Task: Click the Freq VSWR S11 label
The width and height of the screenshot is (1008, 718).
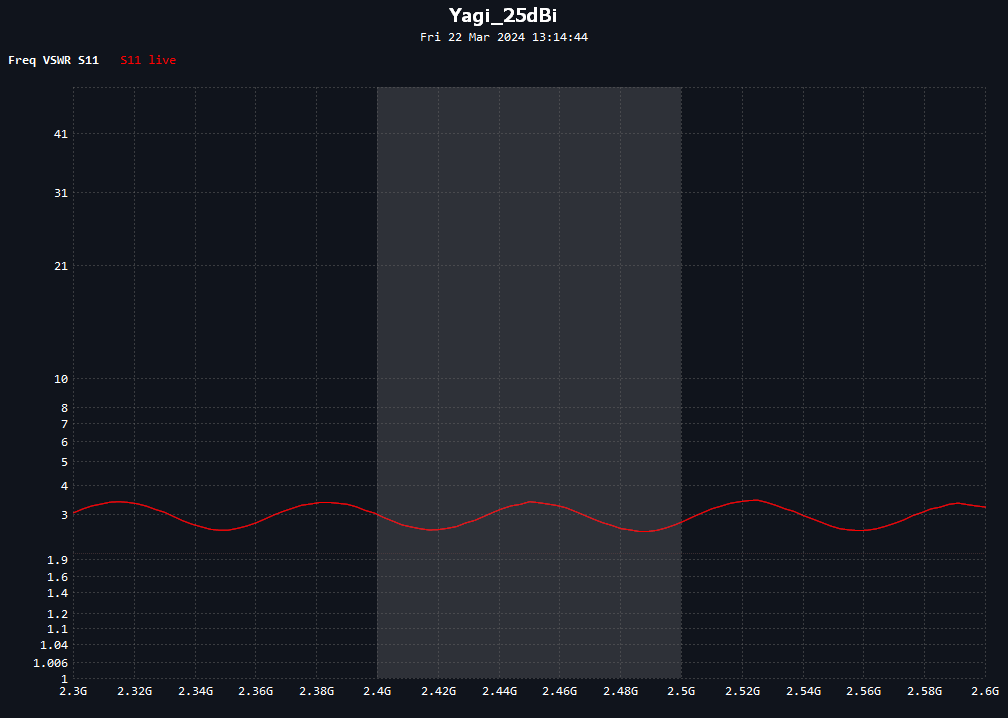Action: (x=53, y=60)
